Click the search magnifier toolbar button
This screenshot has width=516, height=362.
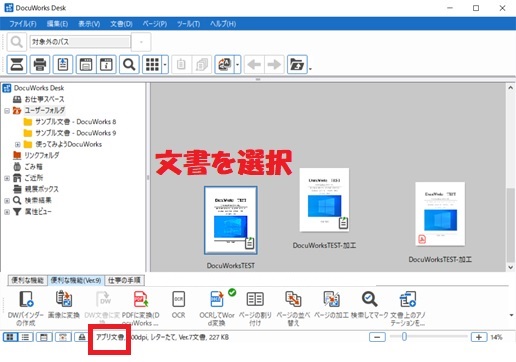pyautogui.click(x=129, y=64)
